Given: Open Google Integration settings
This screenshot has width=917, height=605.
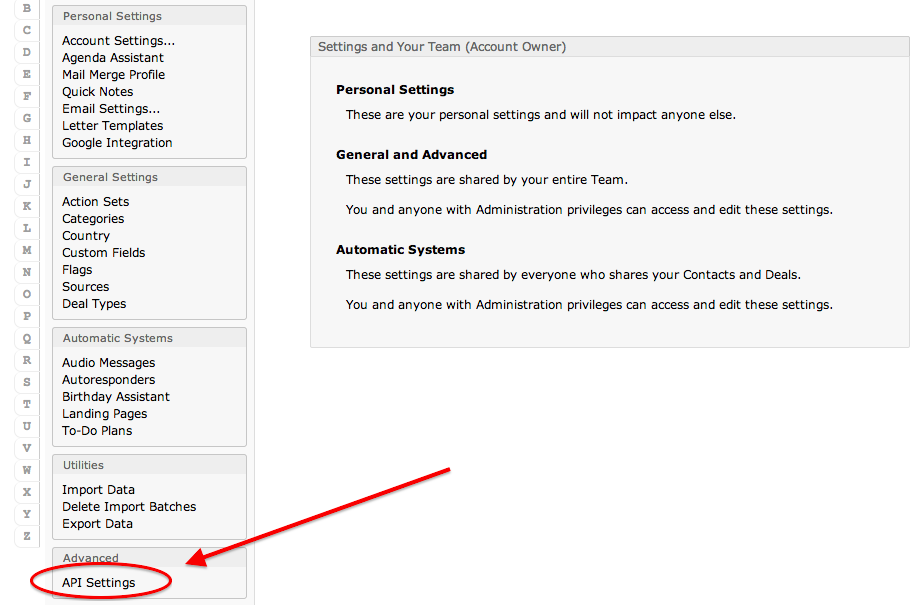Looking at the screenshot, I should (117, 143).
